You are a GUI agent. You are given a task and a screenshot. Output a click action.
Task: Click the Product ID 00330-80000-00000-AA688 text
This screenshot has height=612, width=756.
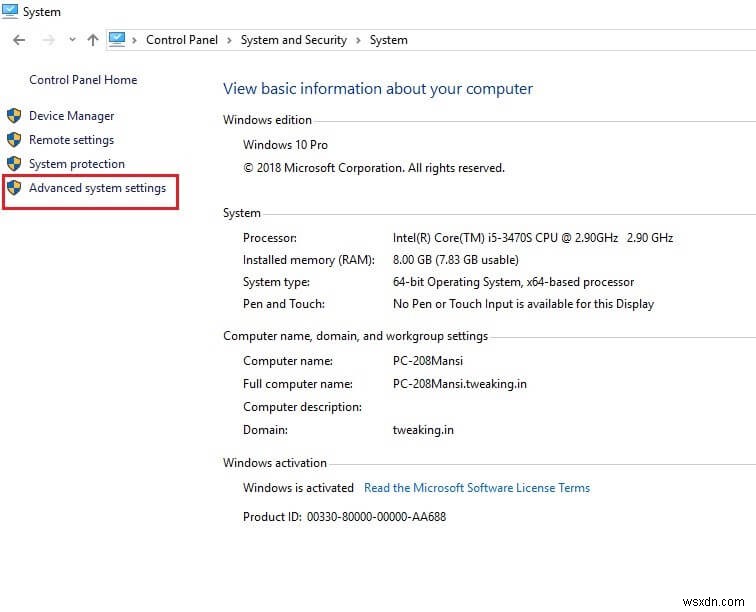pos(344,517)
